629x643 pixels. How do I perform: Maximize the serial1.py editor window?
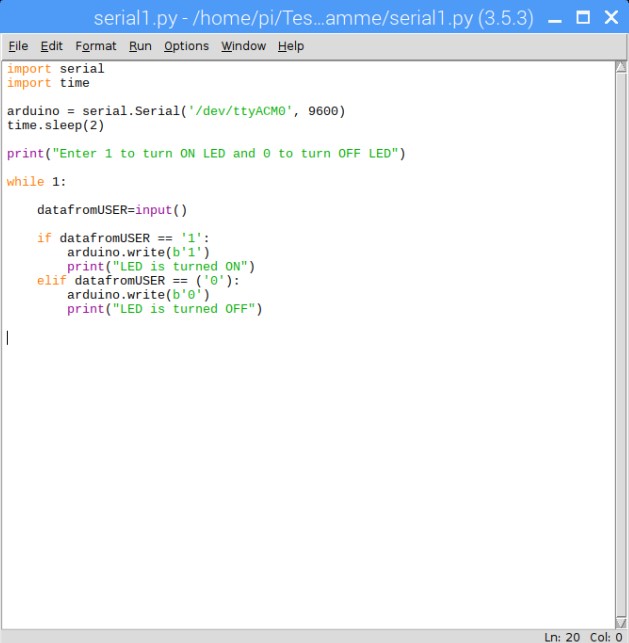click(x=583, y=18)
